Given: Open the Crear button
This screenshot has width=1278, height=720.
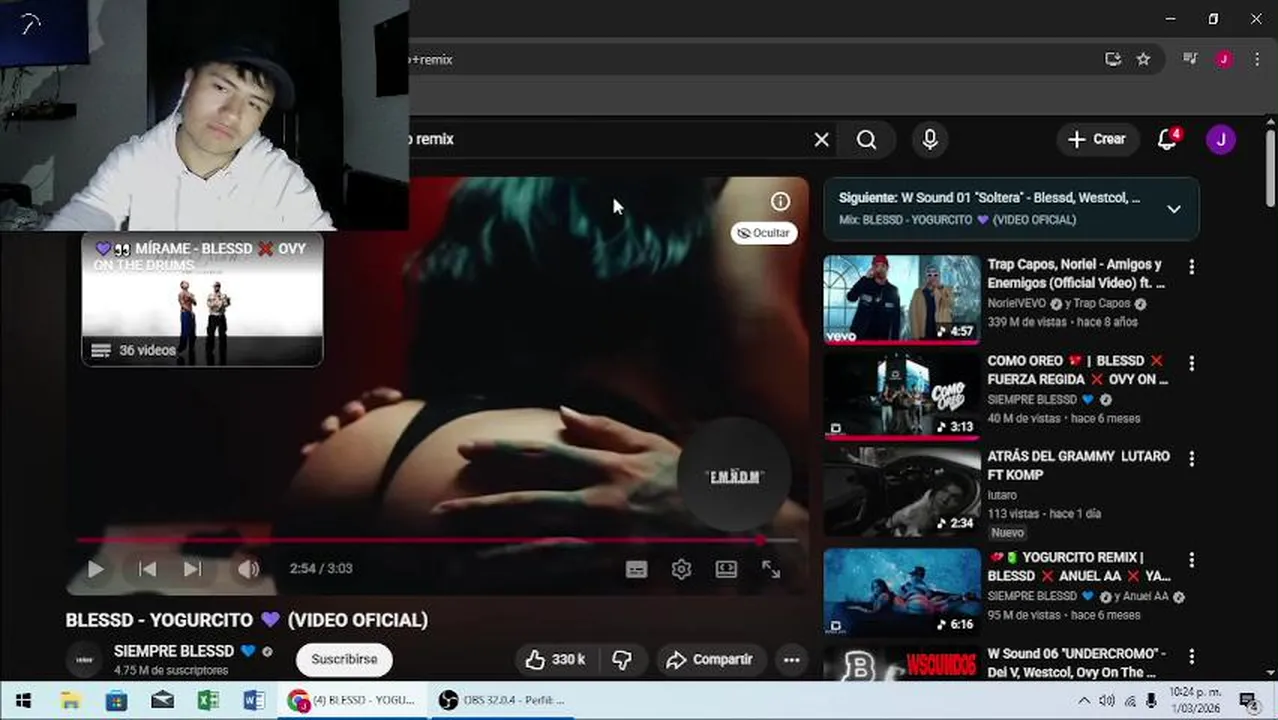Looking at the screenshot, I should coord(1097,140).
